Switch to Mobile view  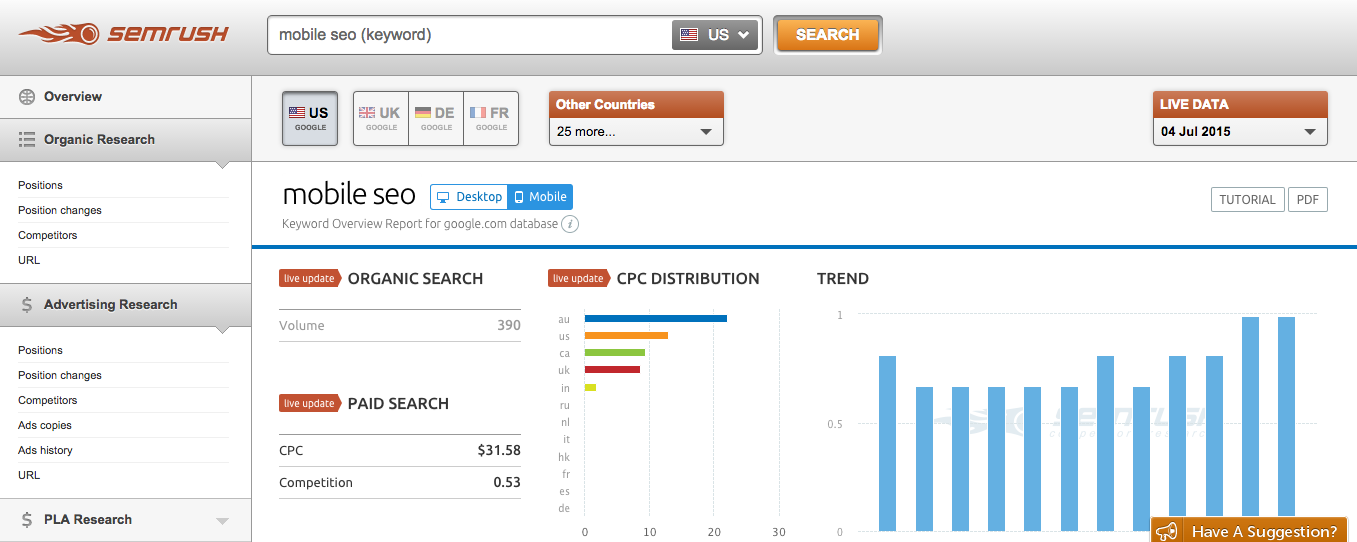[540, 197]
